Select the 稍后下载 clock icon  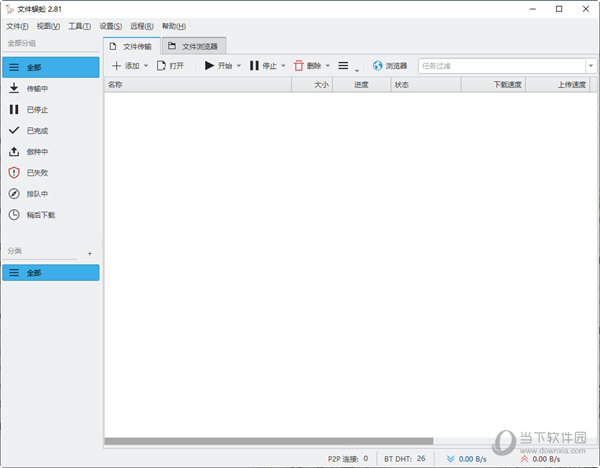14,215
